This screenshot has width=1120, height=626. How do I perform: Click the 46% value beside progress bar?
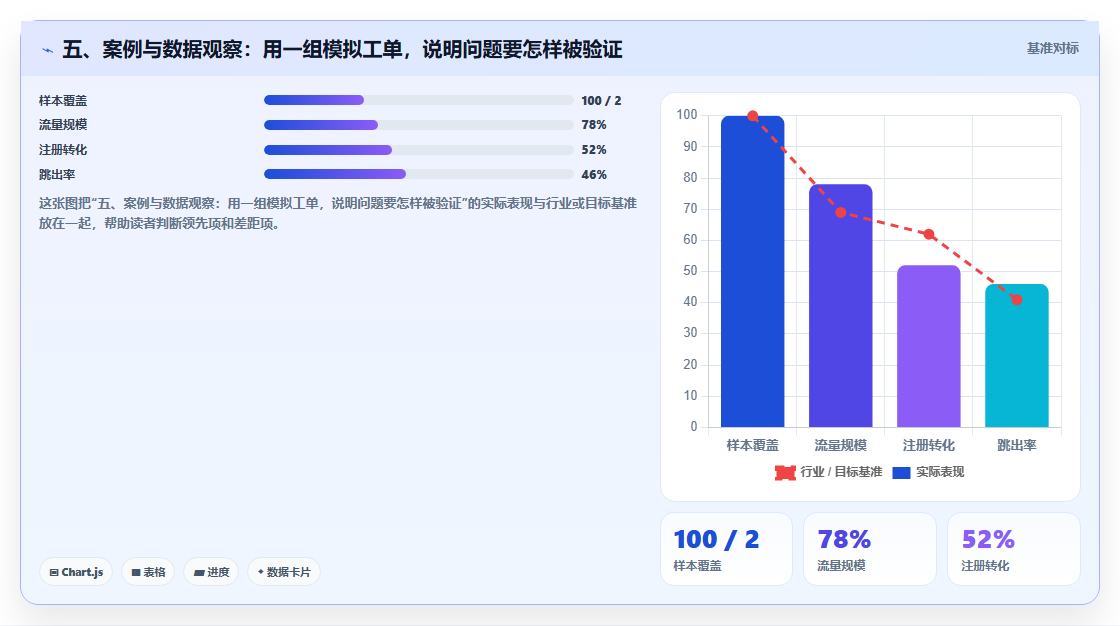click(594, 174)
